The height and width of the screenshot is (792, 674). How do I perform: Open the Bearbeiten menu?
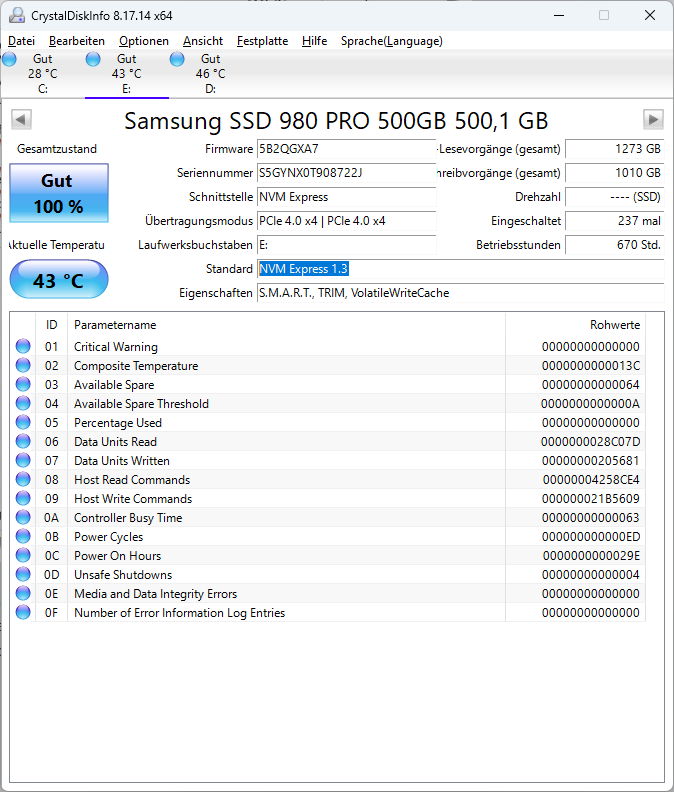(77, 41)
